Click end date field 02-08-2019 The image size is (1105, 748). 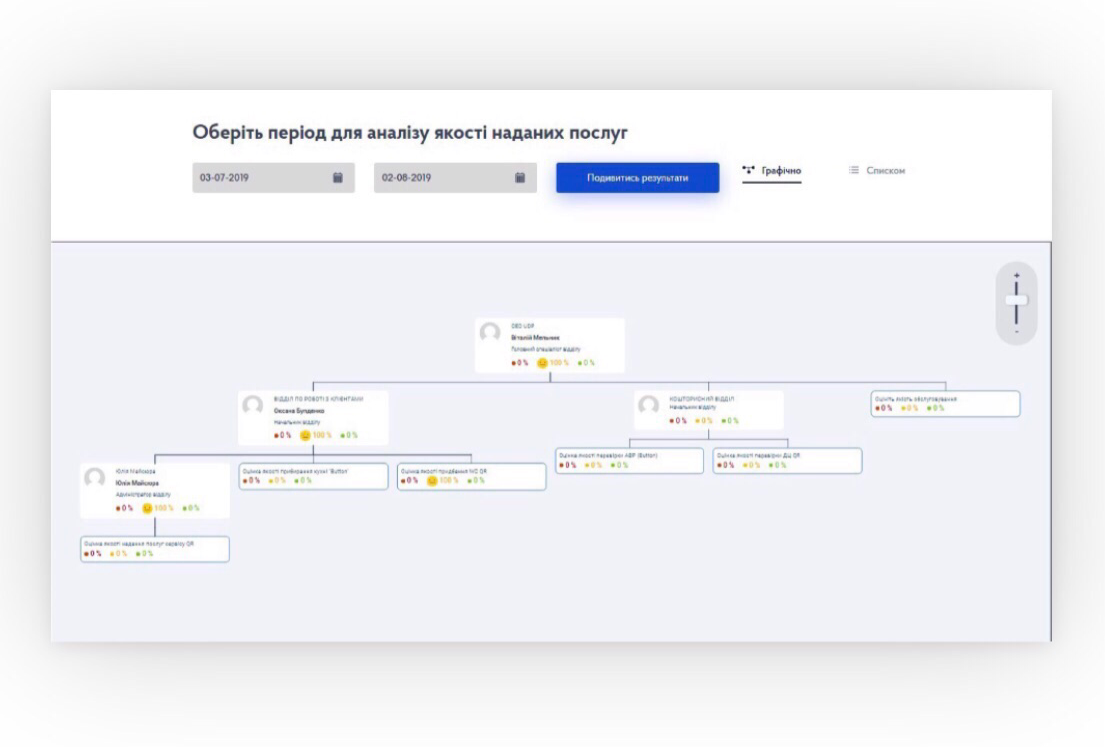455,178
